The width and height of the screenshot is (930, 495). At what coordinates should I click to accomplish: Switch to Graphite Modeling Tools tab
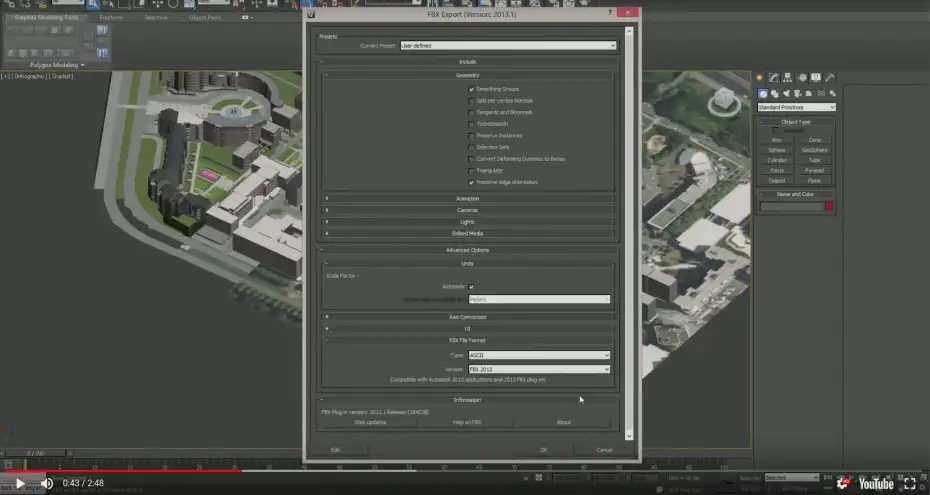(x=47, y=18)
